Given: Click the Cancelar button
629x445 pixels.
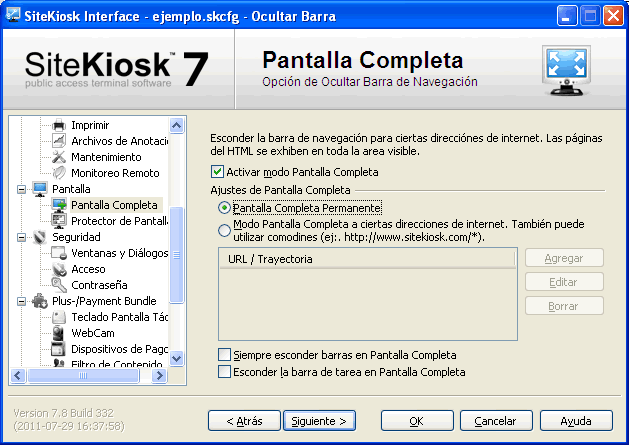Looking at the screenshot, I should [495, 421].
